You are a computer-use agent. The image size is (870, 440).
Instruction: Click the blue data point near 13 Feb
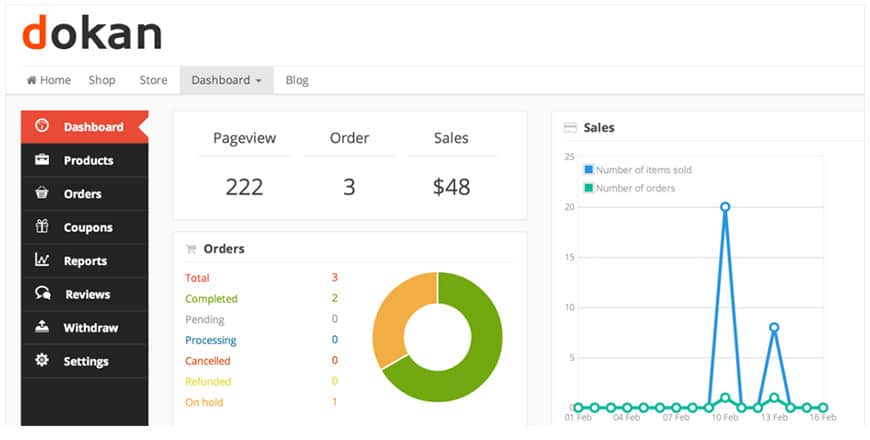click(774, 327)
